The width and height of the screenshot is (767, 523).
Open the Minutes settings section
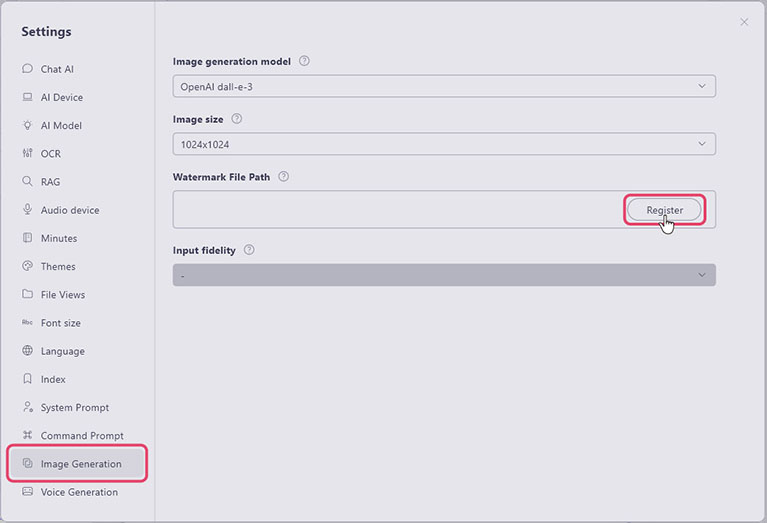[x=58, y=238]
